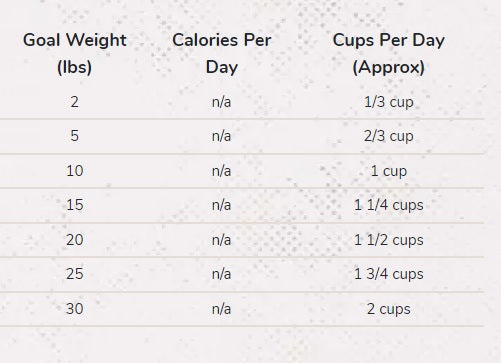Click the 1/3 cup value
501x363 pixels.
[x=389, y=102]
